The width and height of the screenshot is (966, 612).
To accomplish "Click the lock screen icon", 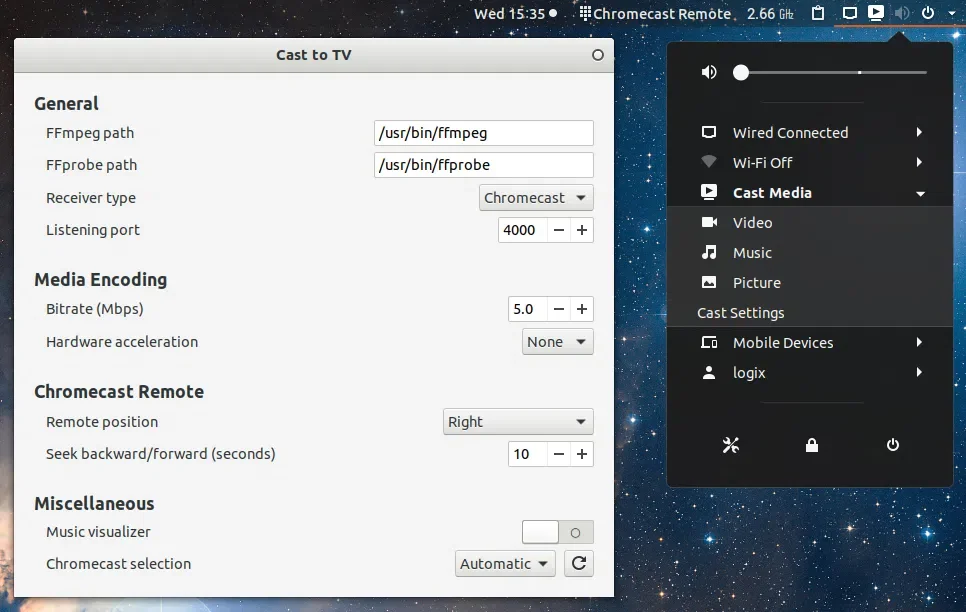I will point(812,445).
